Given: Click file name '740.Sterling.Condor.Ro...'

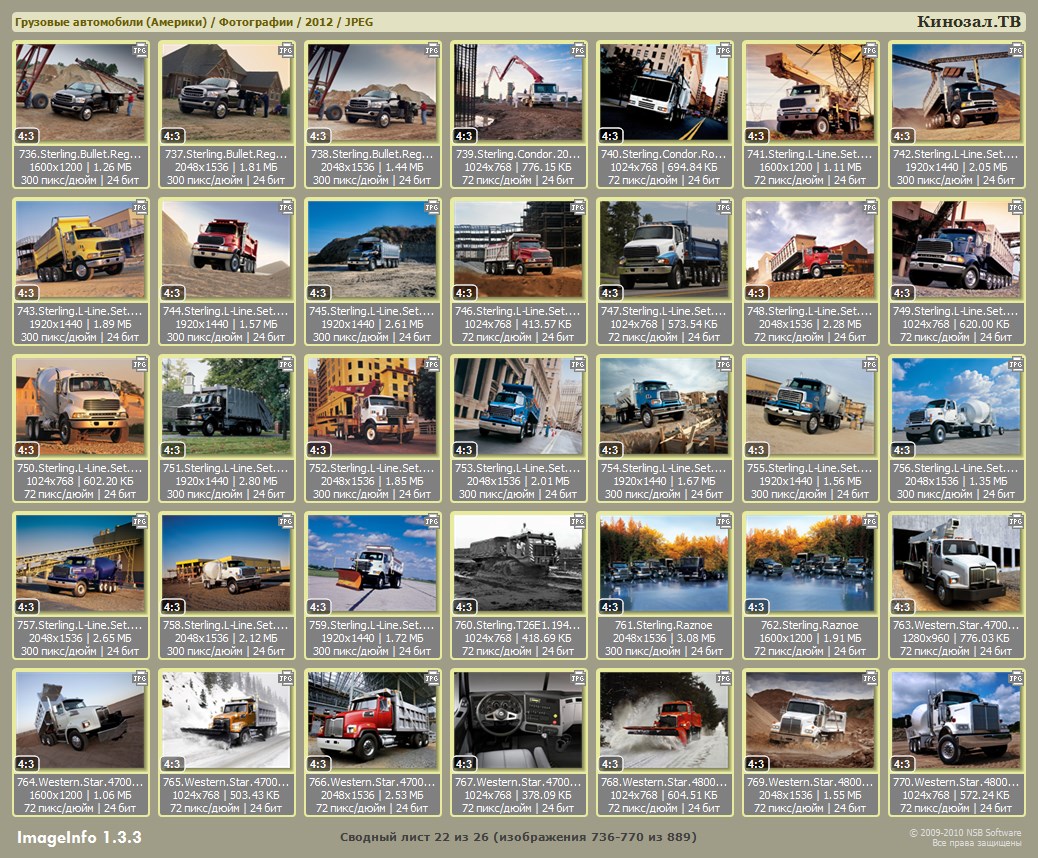Looking at the screenshot, I should coord(664,154).
